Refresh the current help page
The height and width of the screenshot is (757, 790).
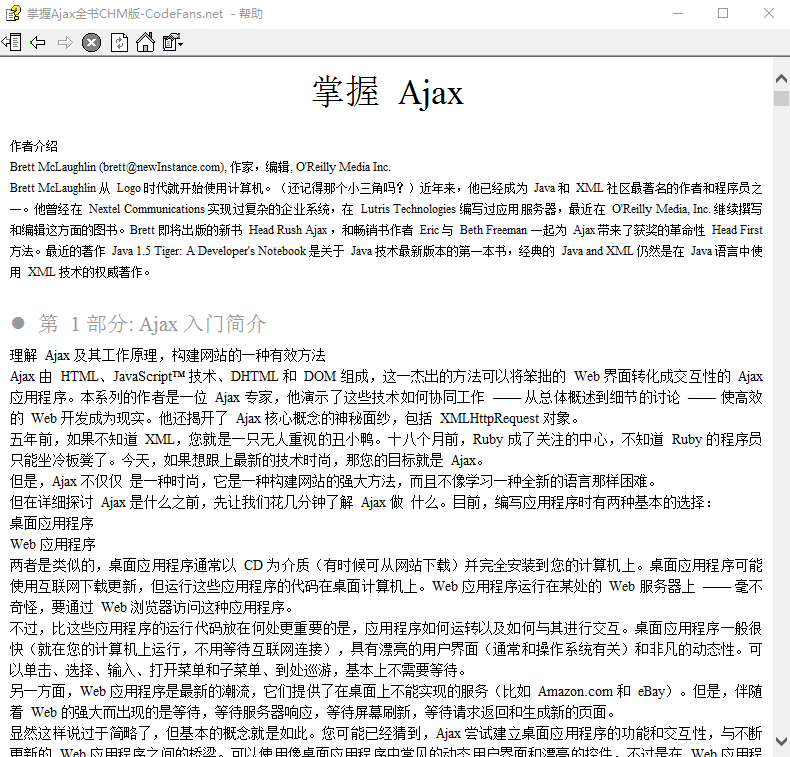[119, 42]
